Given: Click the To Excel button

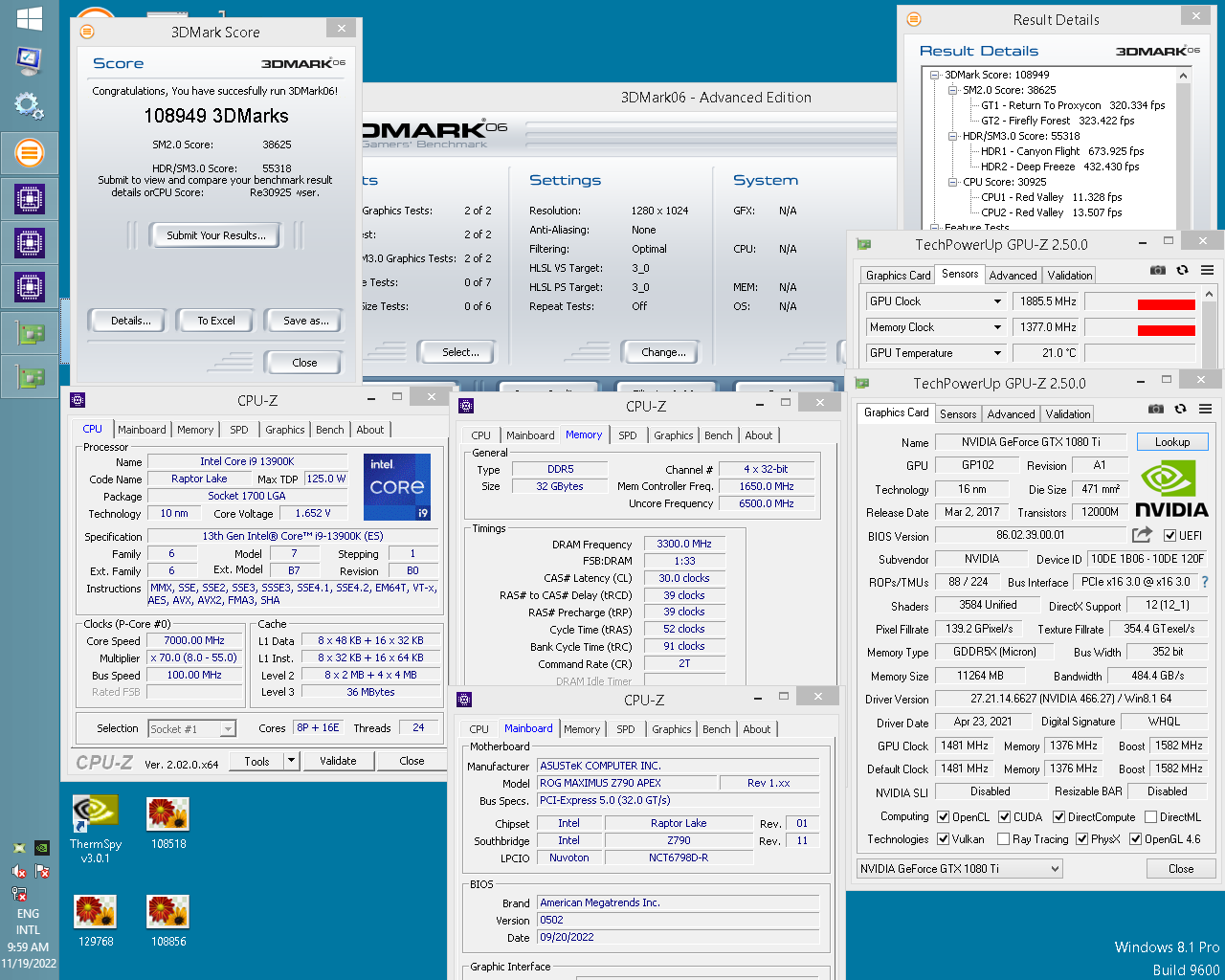Looking at the screenshot, I should pos(216,321).
